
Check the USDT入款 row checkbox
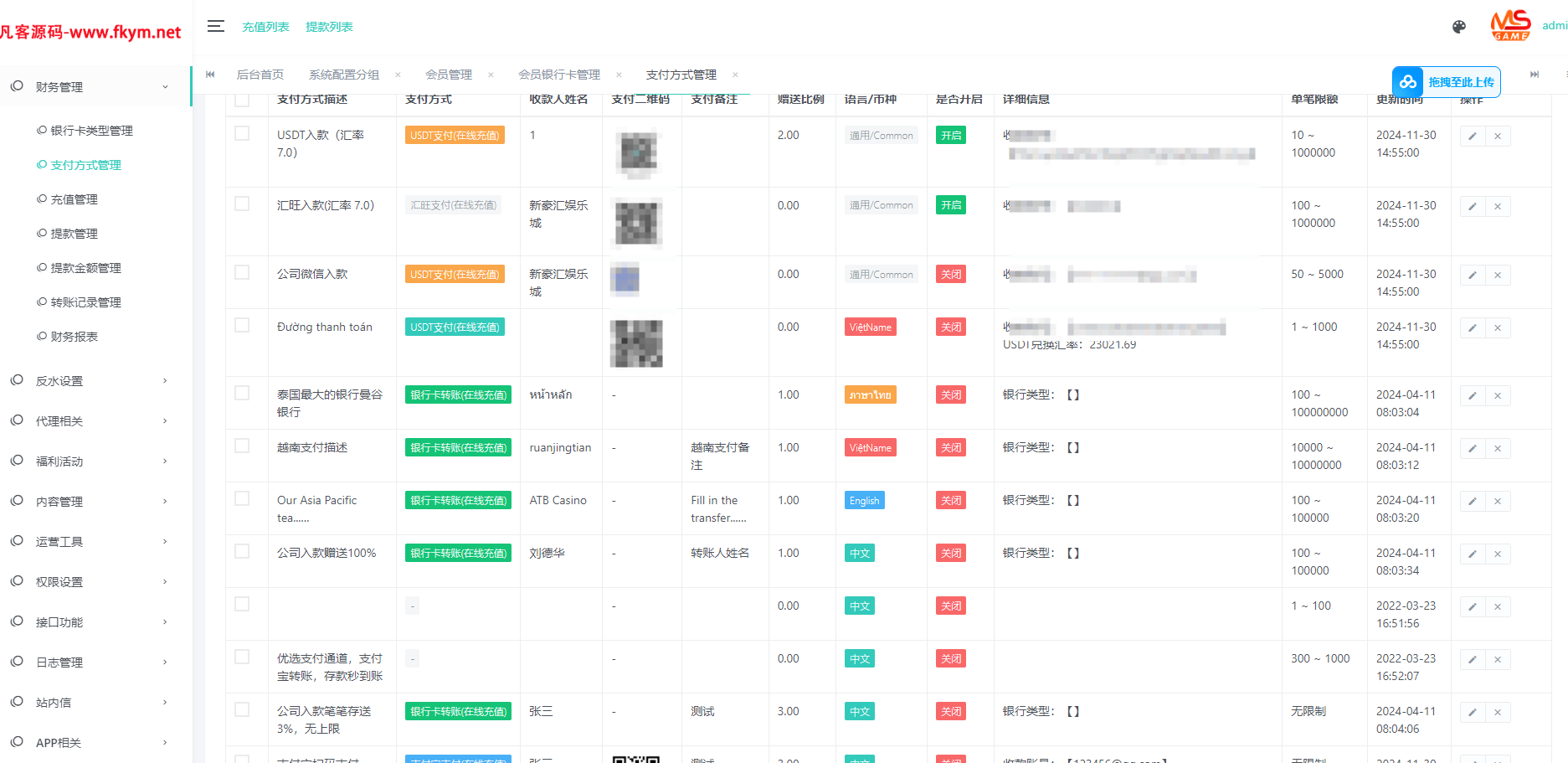point(243,133)
